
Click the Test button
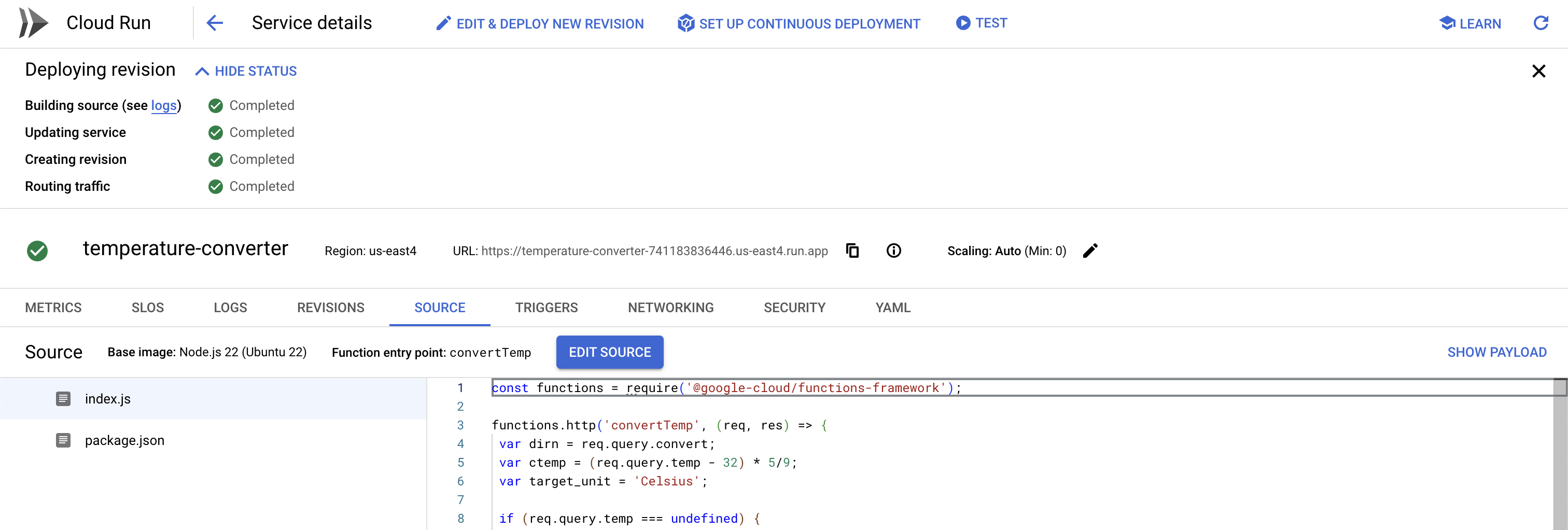[x=981, y=23]
